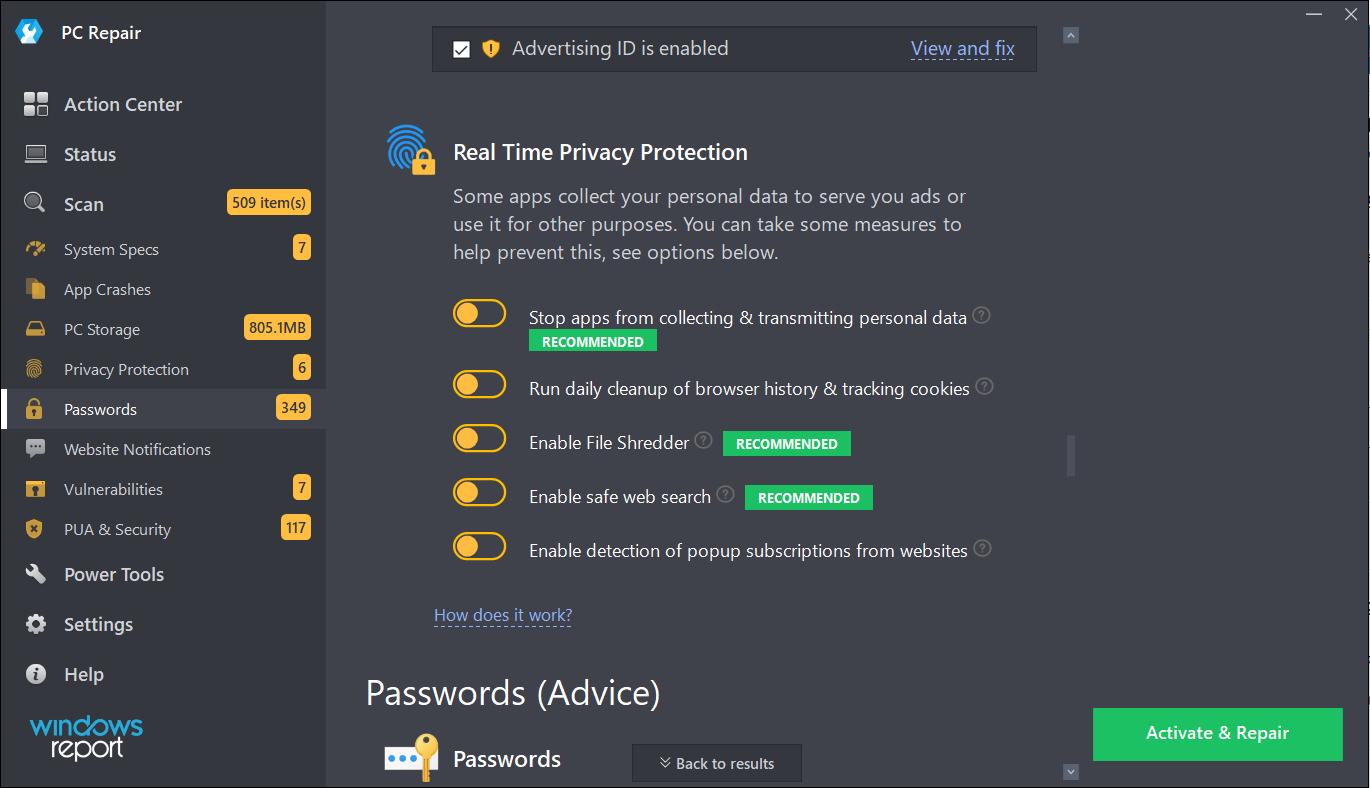Click the Activate & Repair button
The height and width of the screenshot is (788, 1370).
point(1217,733)
